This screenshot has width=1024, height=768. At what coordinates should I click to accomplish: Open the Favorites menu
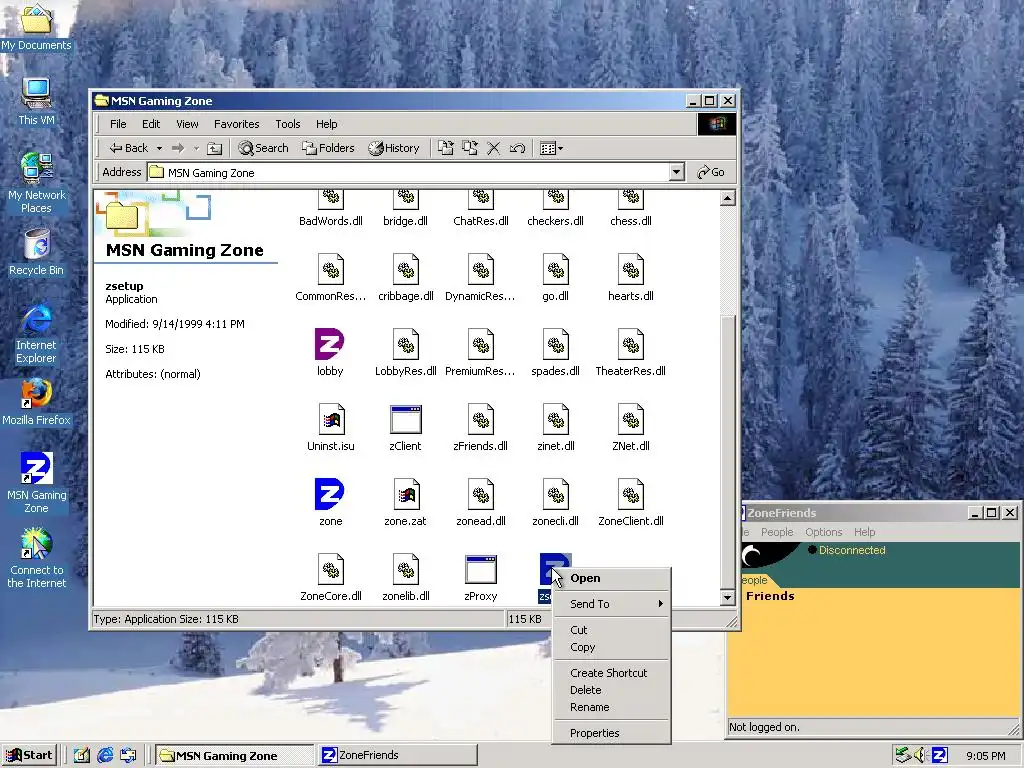point(236,124)
